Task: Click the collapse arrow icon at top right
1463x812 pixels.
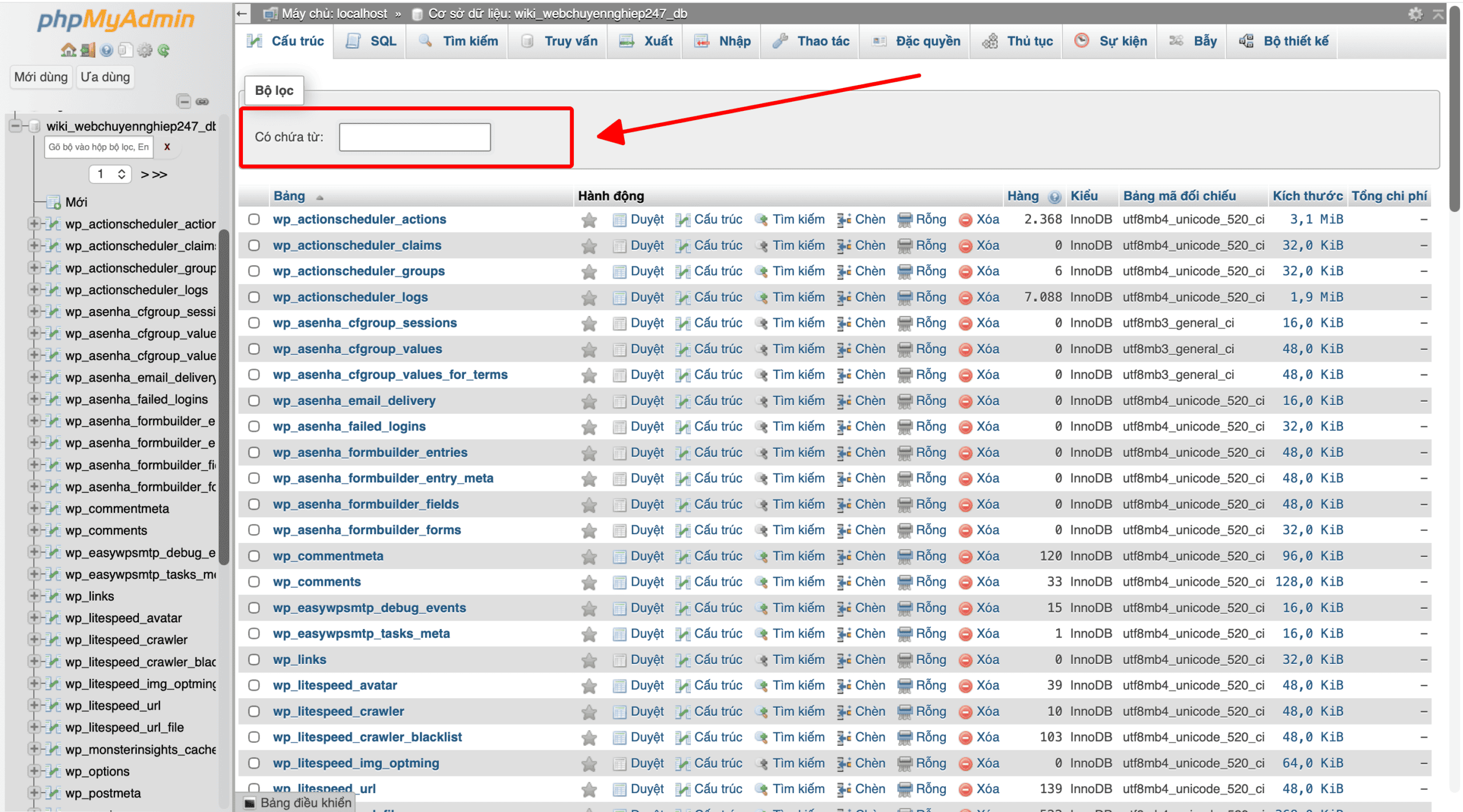Action: click(1438, 14)
